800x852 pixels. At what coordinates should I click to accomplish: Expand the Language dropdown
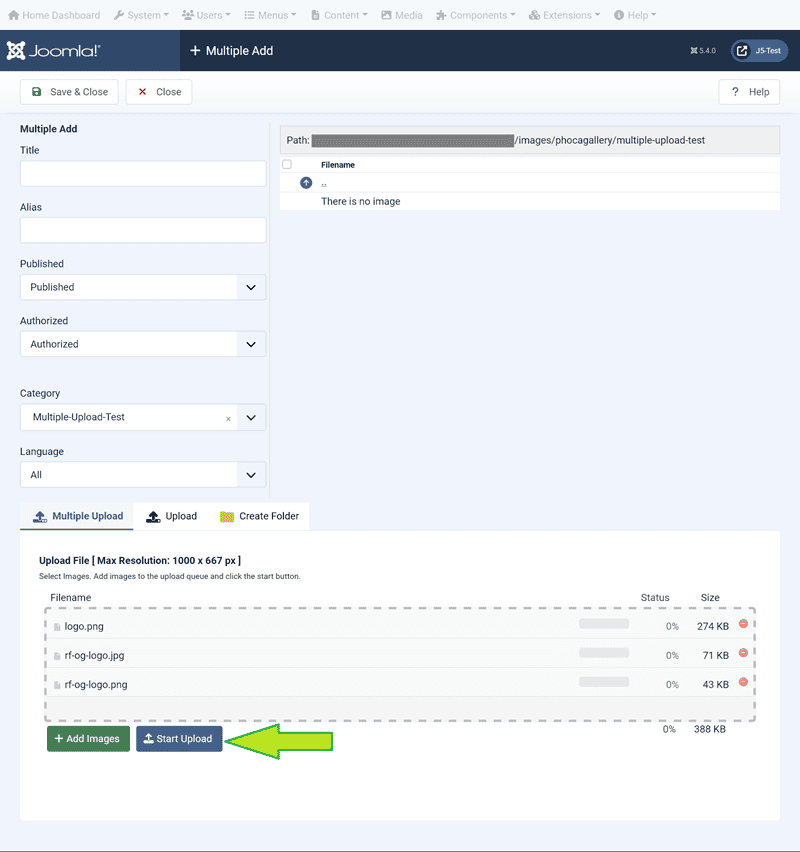pos(251,475)
